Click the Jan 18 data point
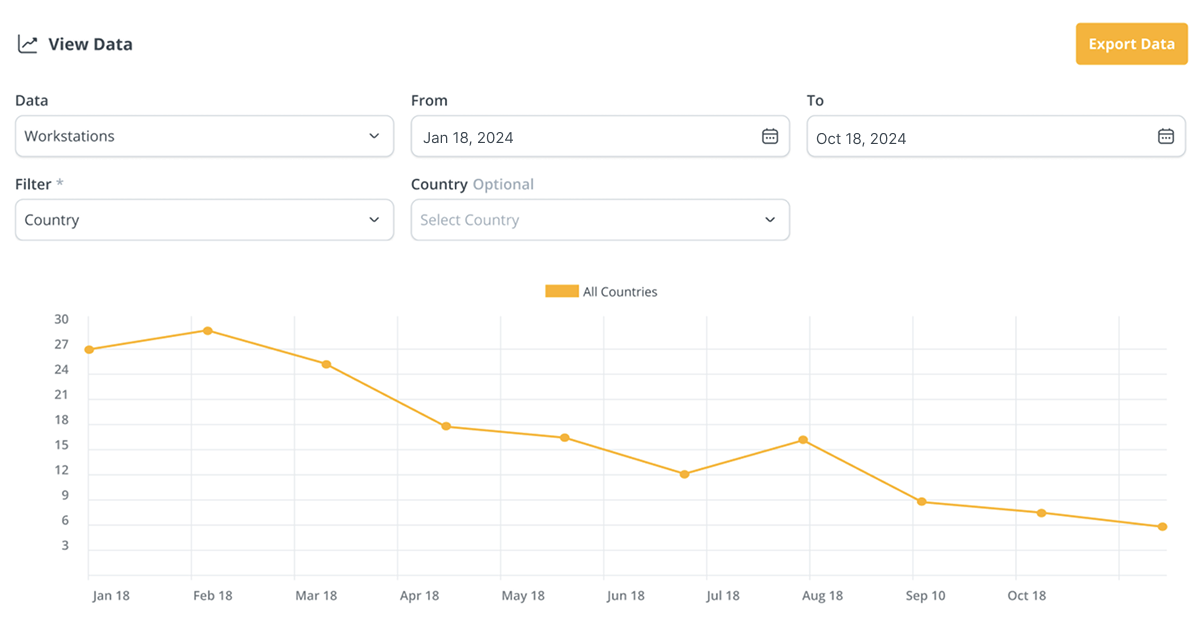Screen dimensions: 1200x627 [x=89, y=350]
